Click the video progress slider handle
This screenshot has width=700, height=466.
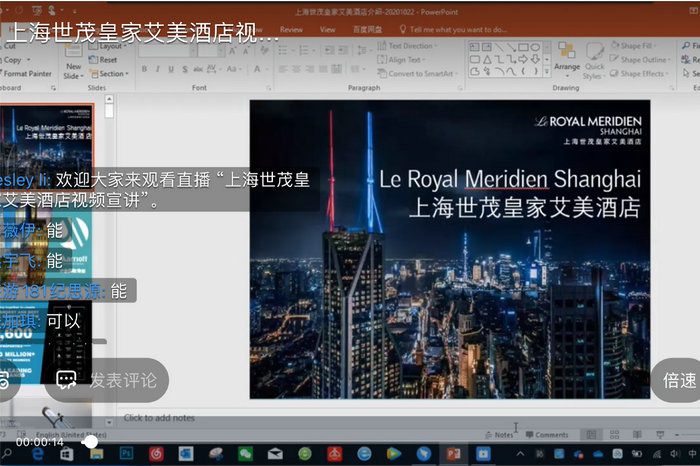91,442
